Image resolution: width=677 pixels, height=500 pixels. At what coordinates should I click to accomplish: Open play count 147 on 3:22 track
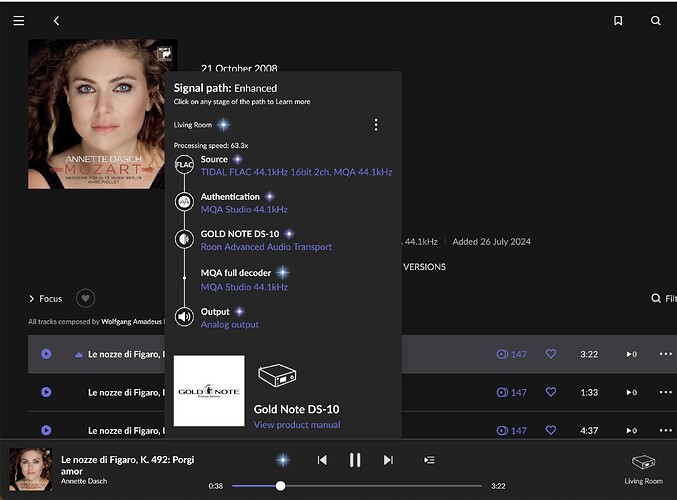click(511, 354)
